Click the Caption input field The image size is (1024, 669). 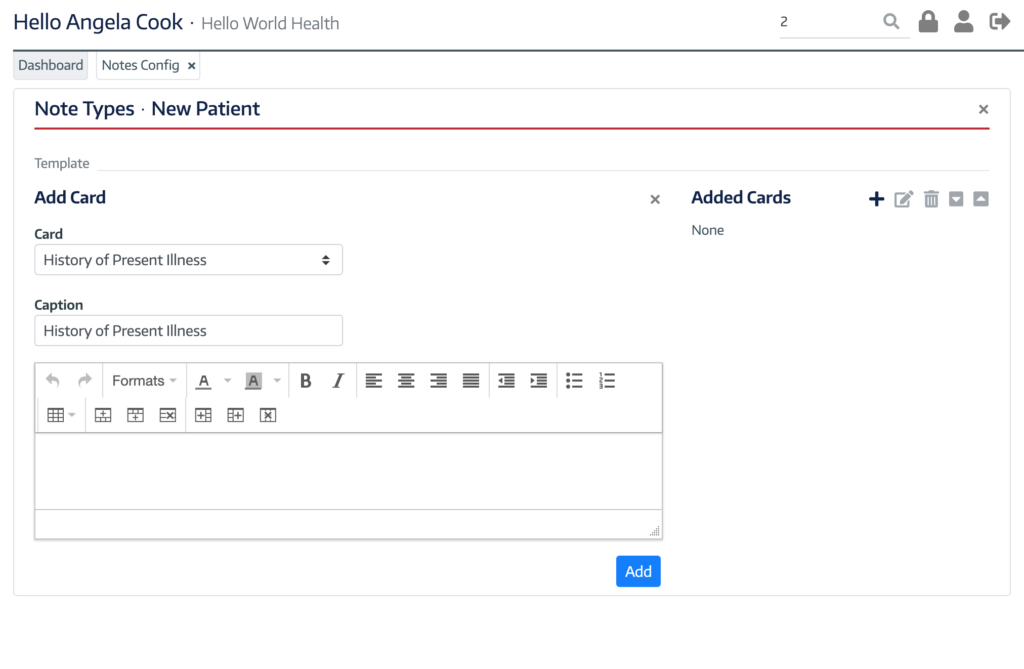coord(188,331)
